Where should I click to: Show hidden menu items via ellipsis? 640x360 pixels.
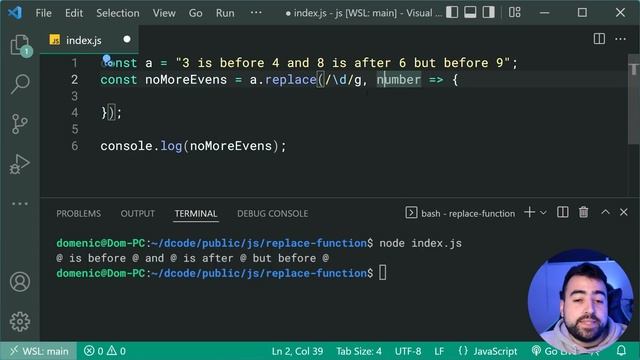click(x=256, y=13)
